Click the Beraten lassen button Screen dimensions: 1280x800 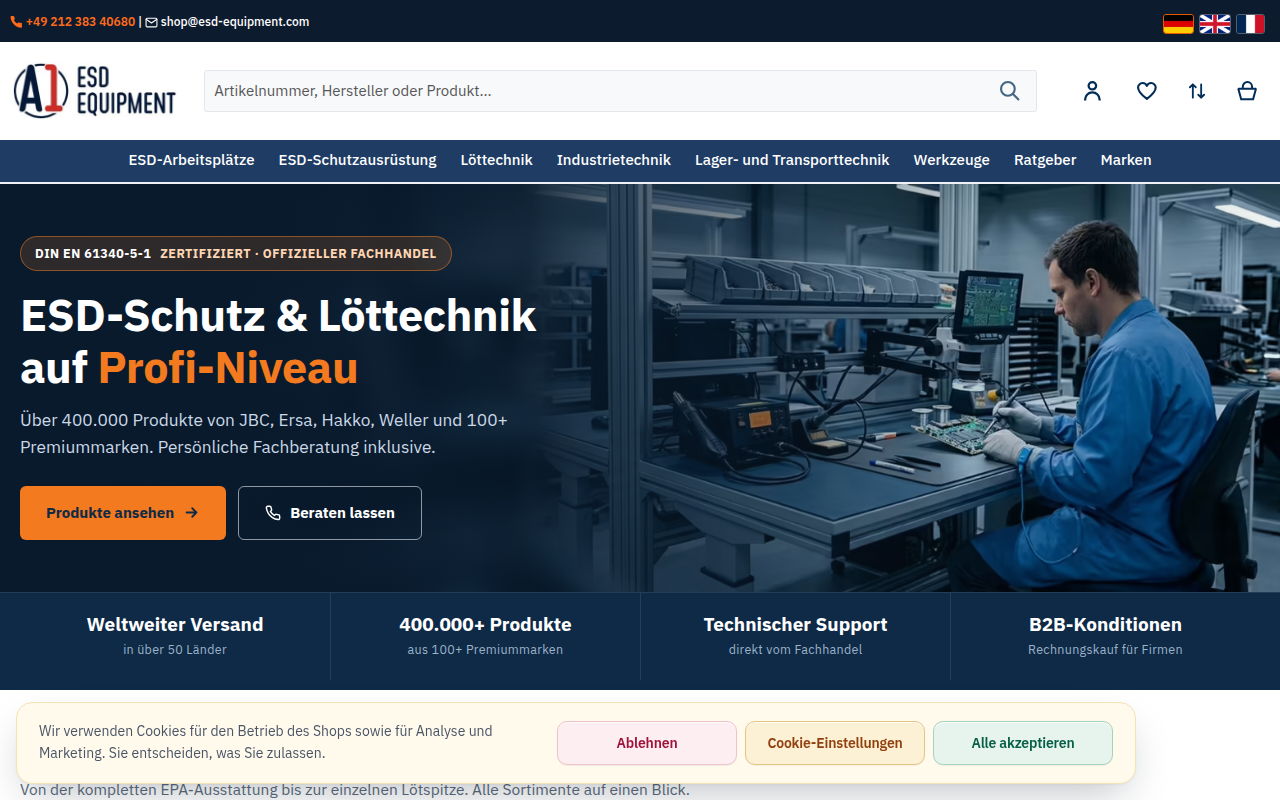coord(330,513)
